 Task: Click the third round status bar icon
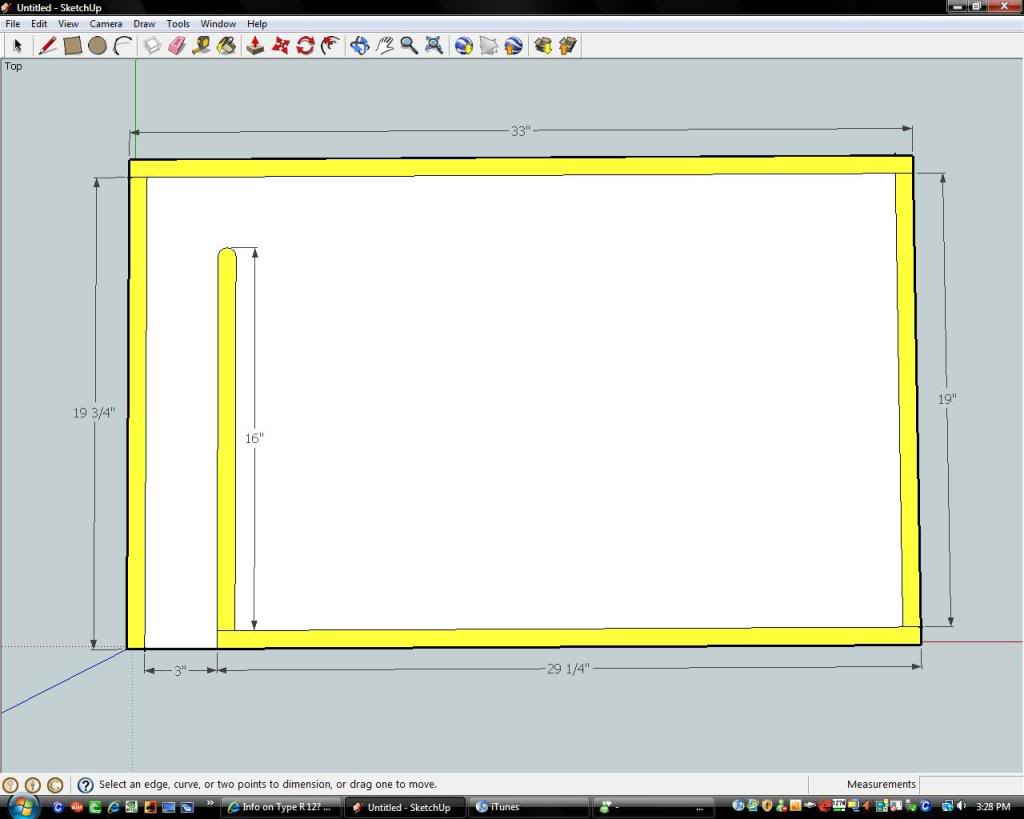[55, 784]
